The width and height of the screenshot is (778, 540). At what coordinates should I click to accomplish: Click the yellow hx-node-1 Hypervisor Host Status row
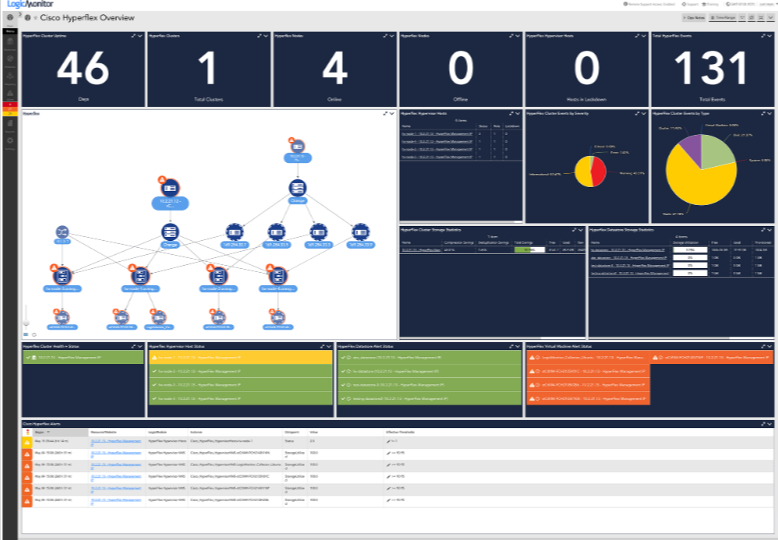coord(241,357)
